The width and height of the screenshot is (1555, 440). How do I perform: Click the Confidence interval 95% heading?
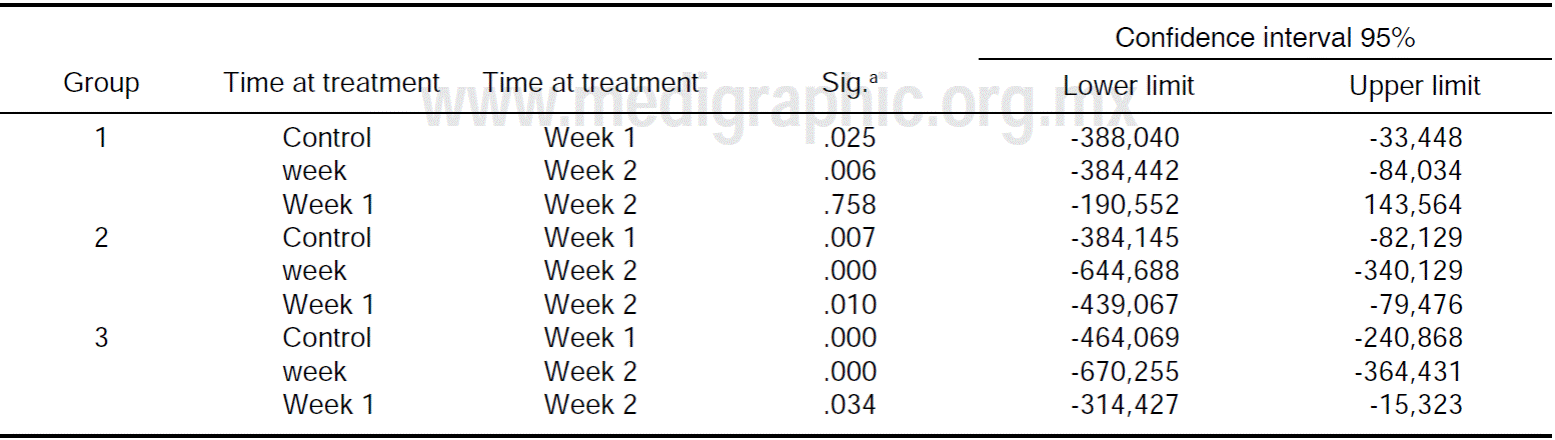(x=1264, y=38)
